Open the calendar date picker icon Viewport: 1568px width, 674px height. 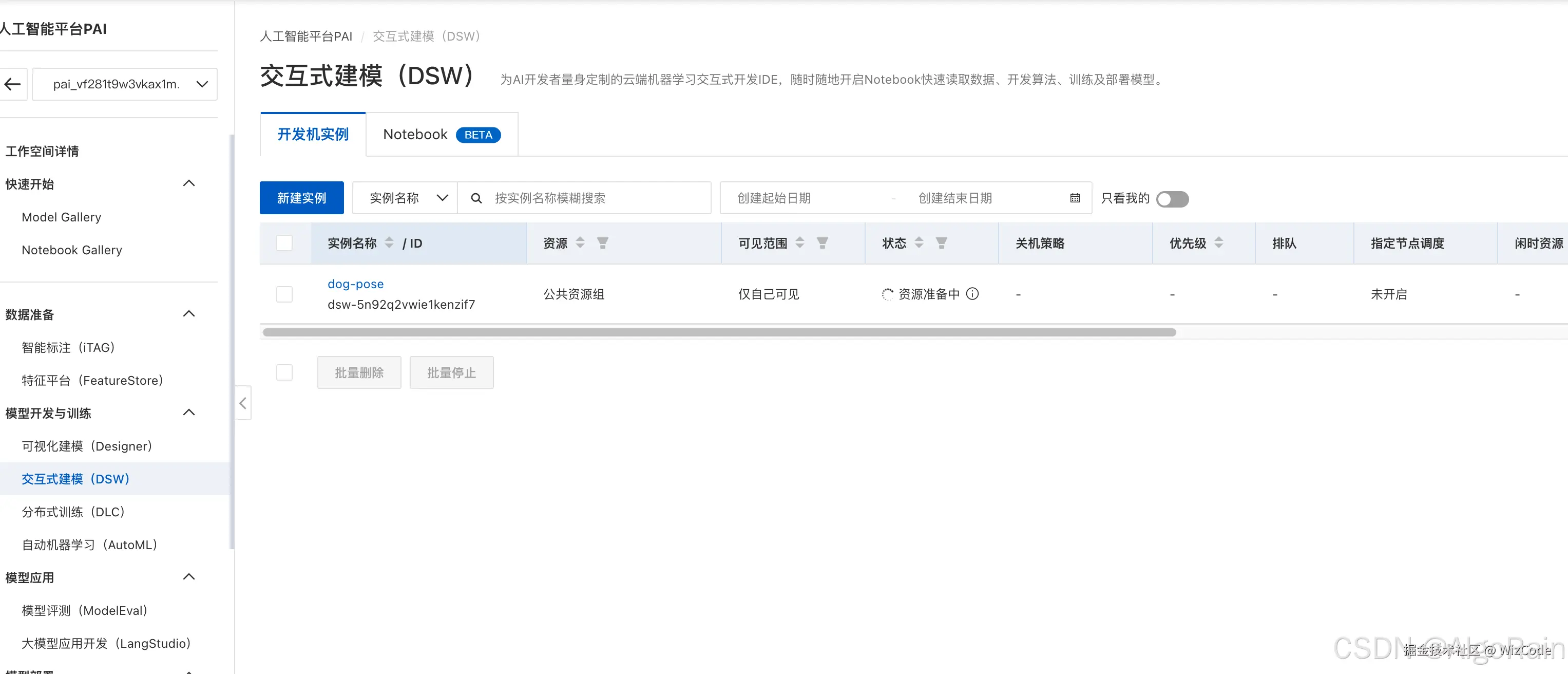(x=1075, y=198)
